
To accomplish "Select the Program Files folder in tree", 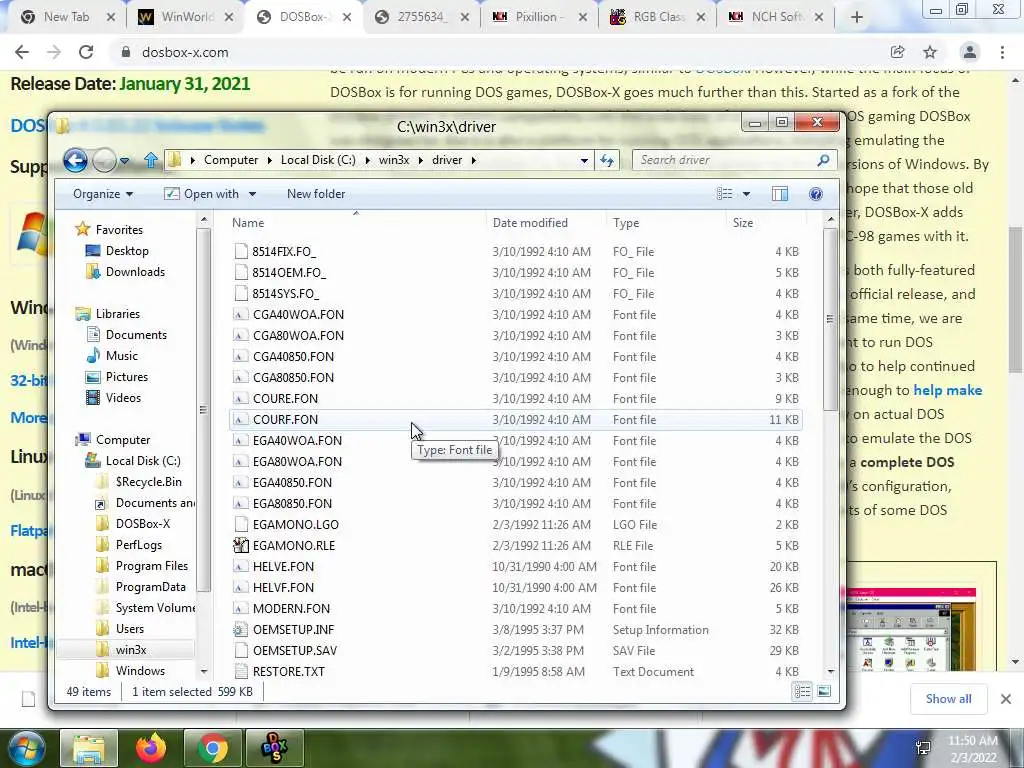I will pos(152,566).
